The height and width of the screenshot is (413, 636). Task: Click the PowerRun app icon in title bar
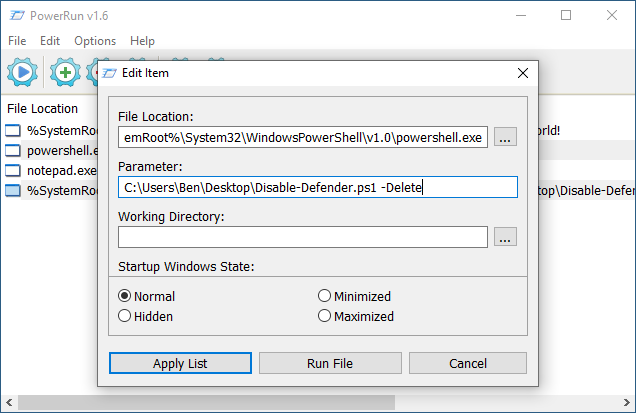click(15, 15)
